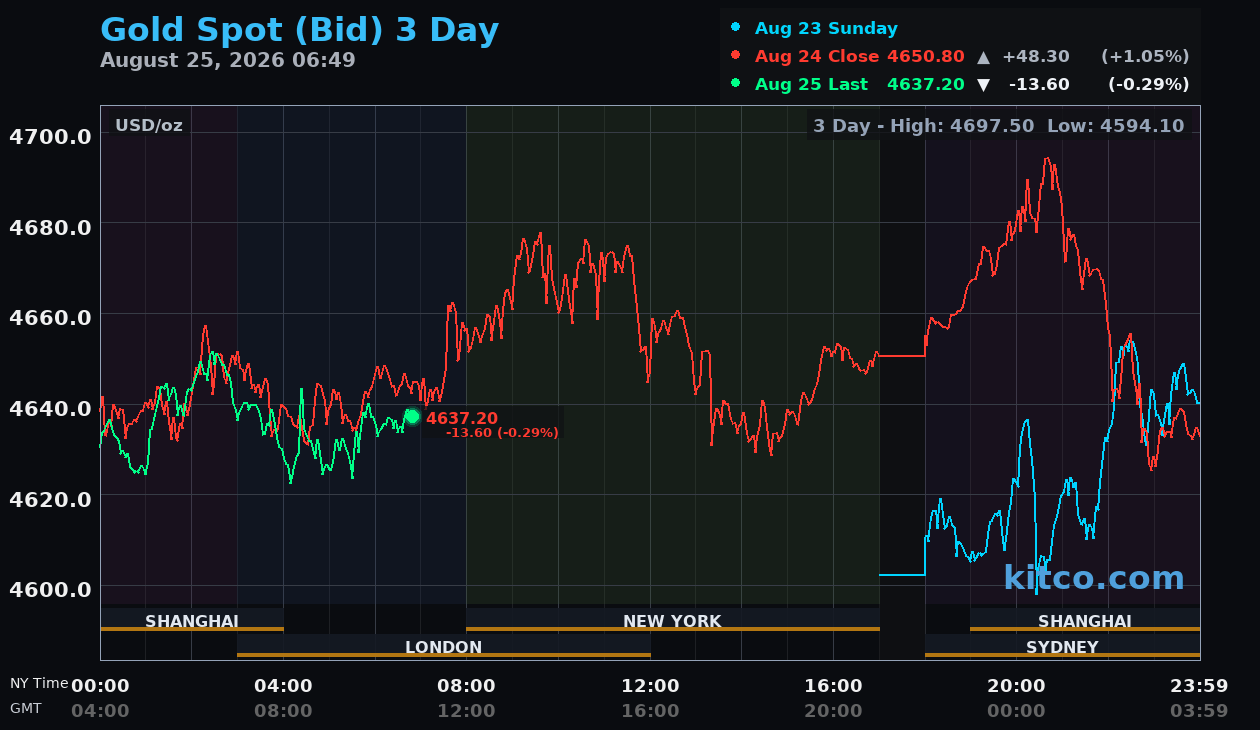This screenshot has height=730, width=1260.
Task: Click the 20:00 NY time tick label
Action: (x=1016, y=686)
